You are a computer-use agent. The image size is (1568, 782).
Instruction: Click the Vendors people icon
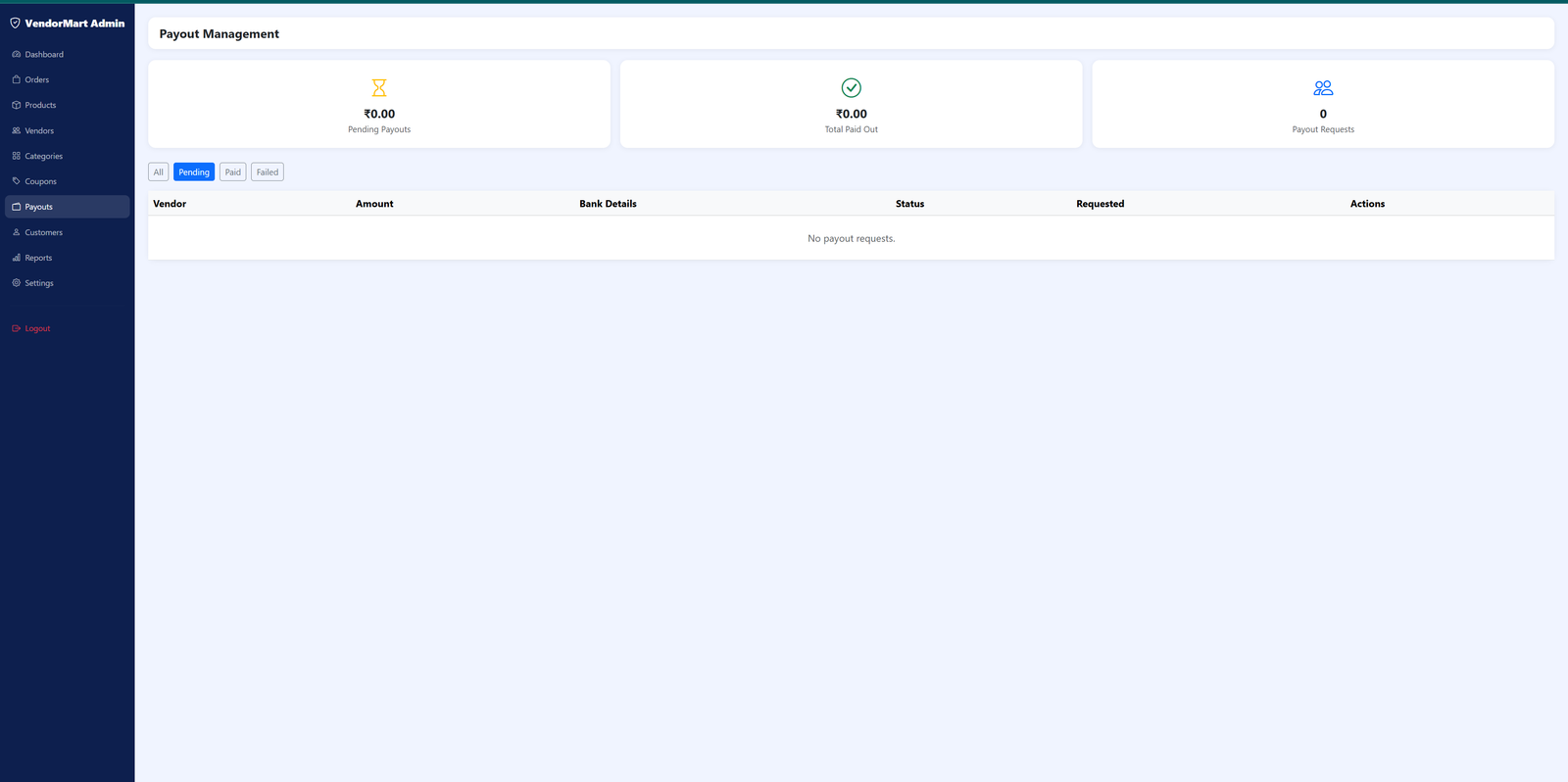pos(16,130)
